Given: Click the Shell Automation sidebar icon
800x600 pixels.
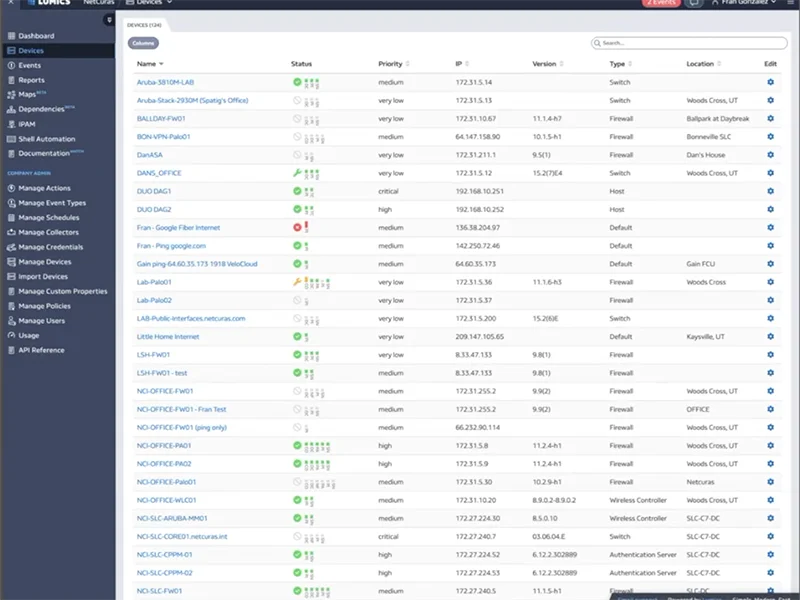Looking at the screenshot, I should (x=11, y=139).
